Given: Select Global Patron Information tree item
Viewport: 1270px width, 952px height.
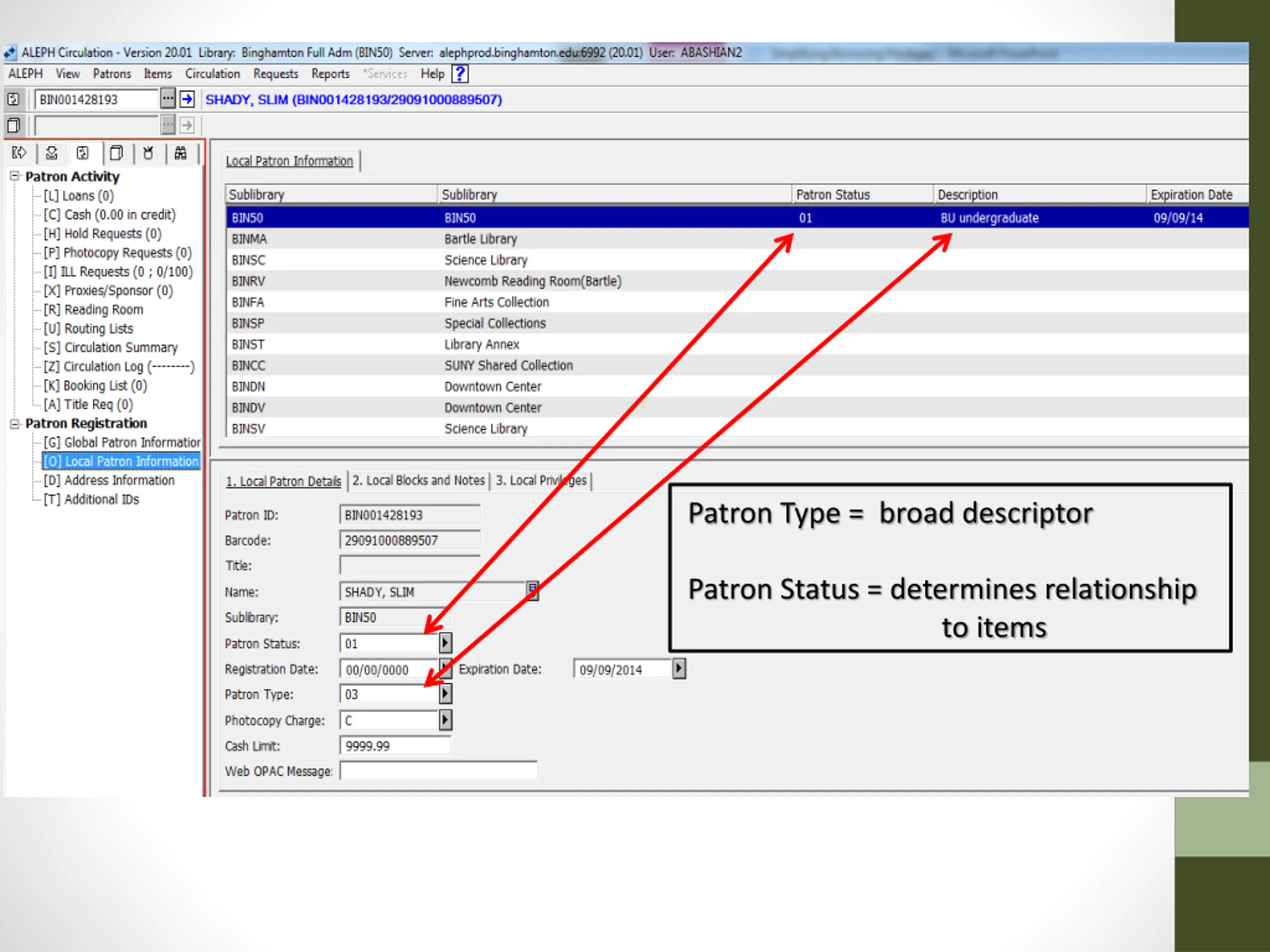Looking at the screenshot, I should click(122, 442).
